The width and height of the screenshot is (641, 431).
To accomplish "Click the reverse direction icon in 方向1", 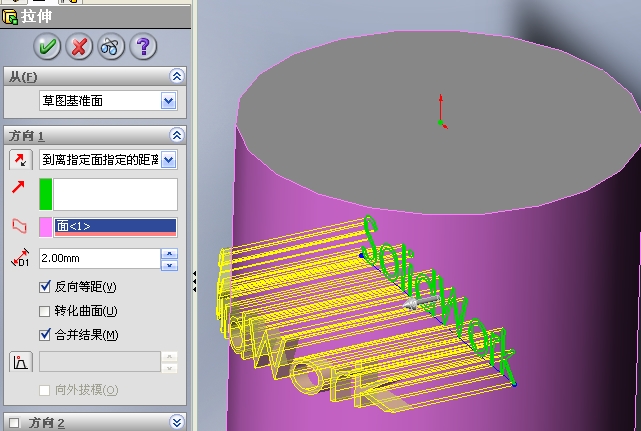I will tap(21, 159).
